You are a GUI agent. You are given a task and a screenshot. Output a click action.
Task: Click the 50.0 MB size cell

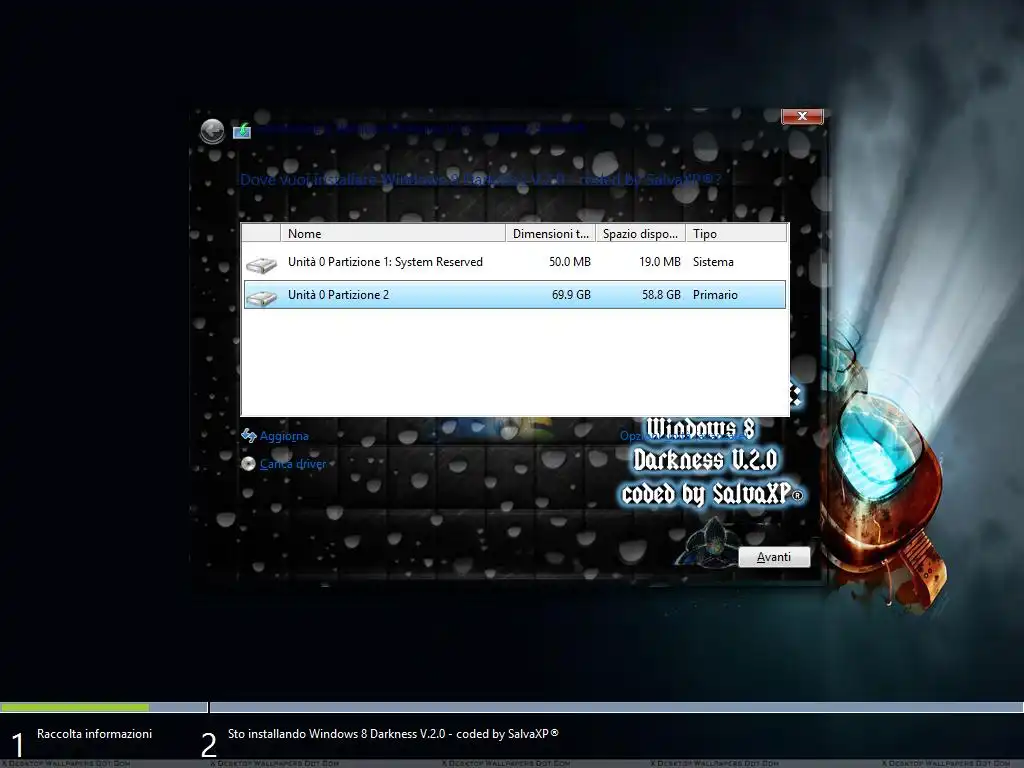coord(569,262)
